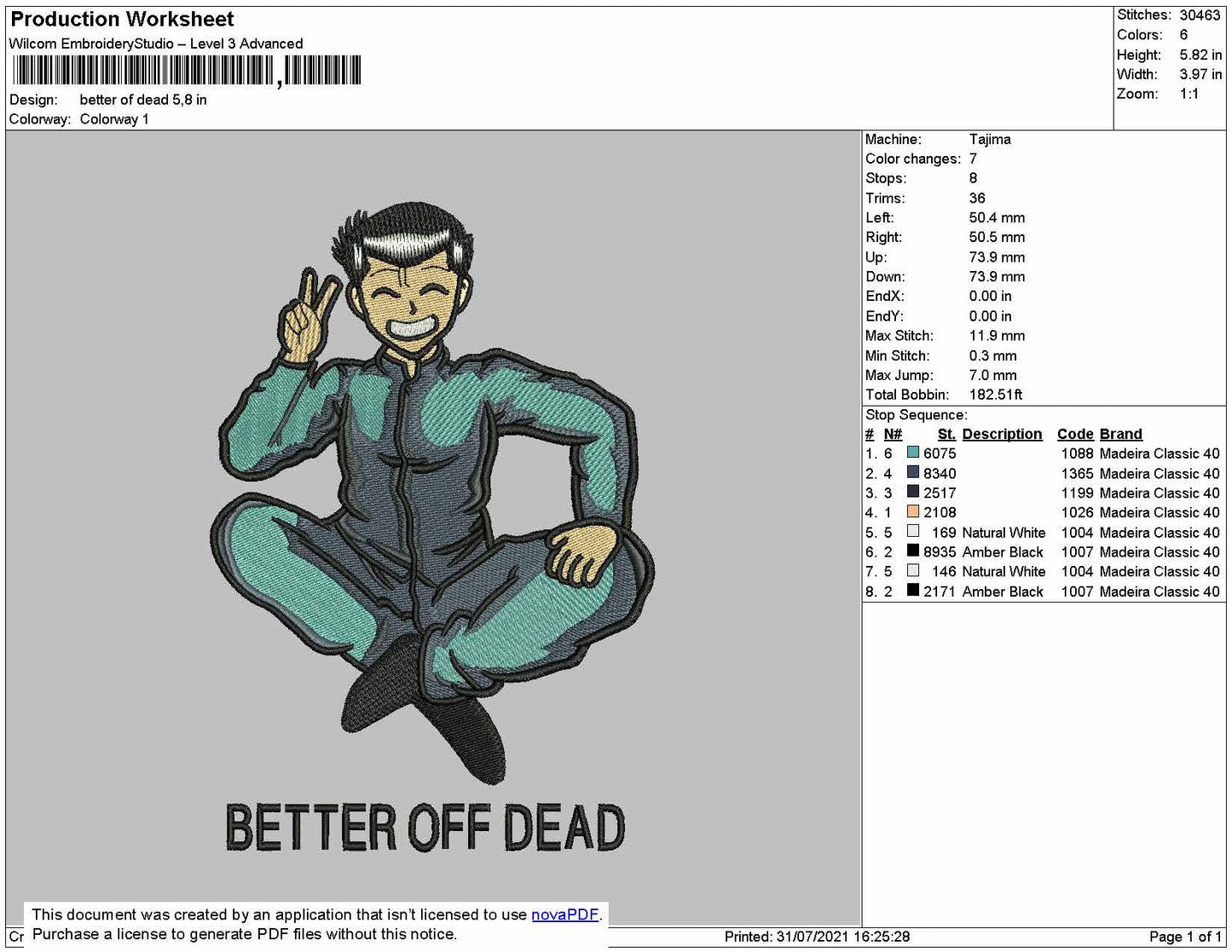Click the EndY value 0.00 in
Image resolution: width=1232 pixels, height=952 pixels.
click(990, 315)
